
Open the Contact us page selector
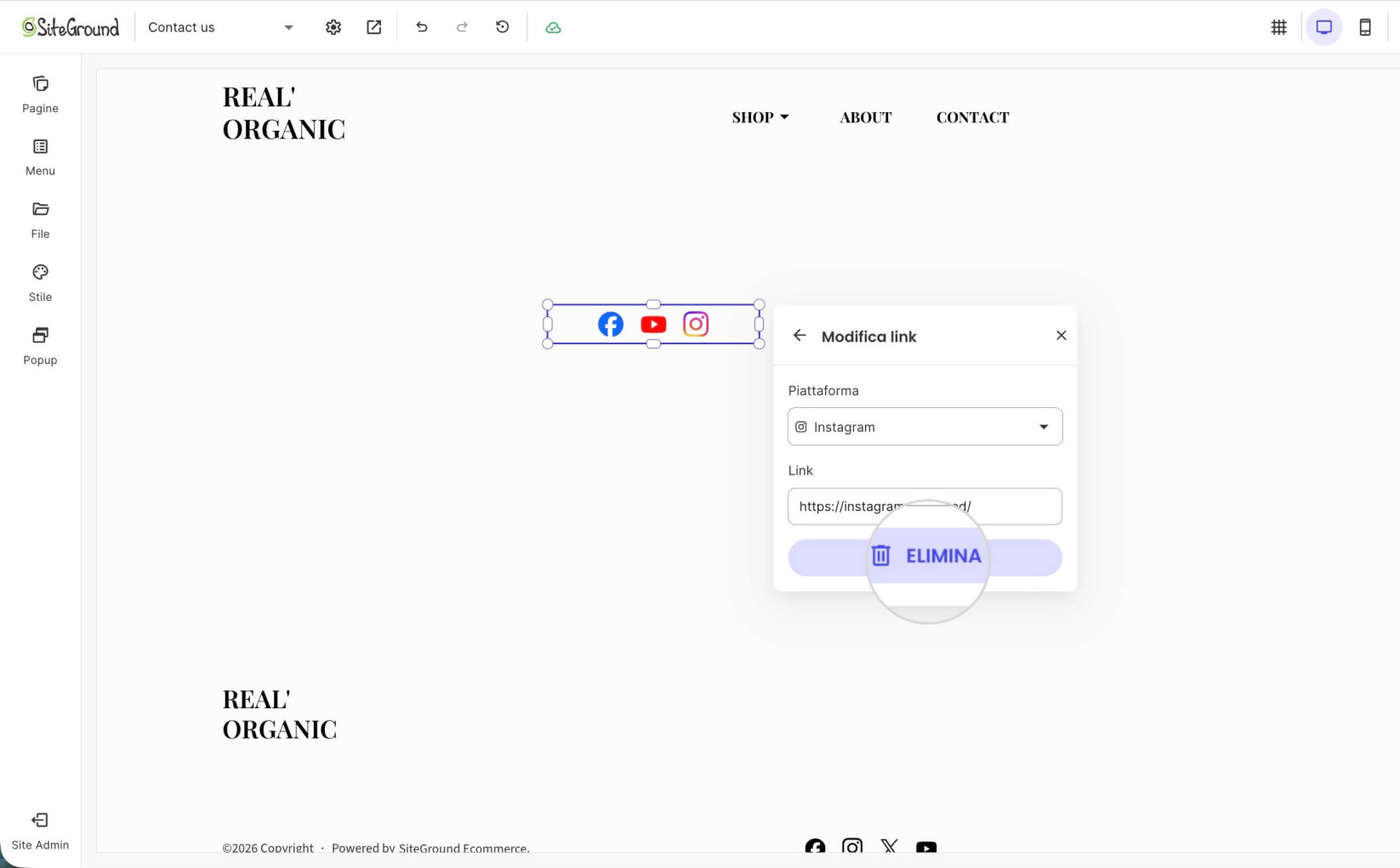220,27
